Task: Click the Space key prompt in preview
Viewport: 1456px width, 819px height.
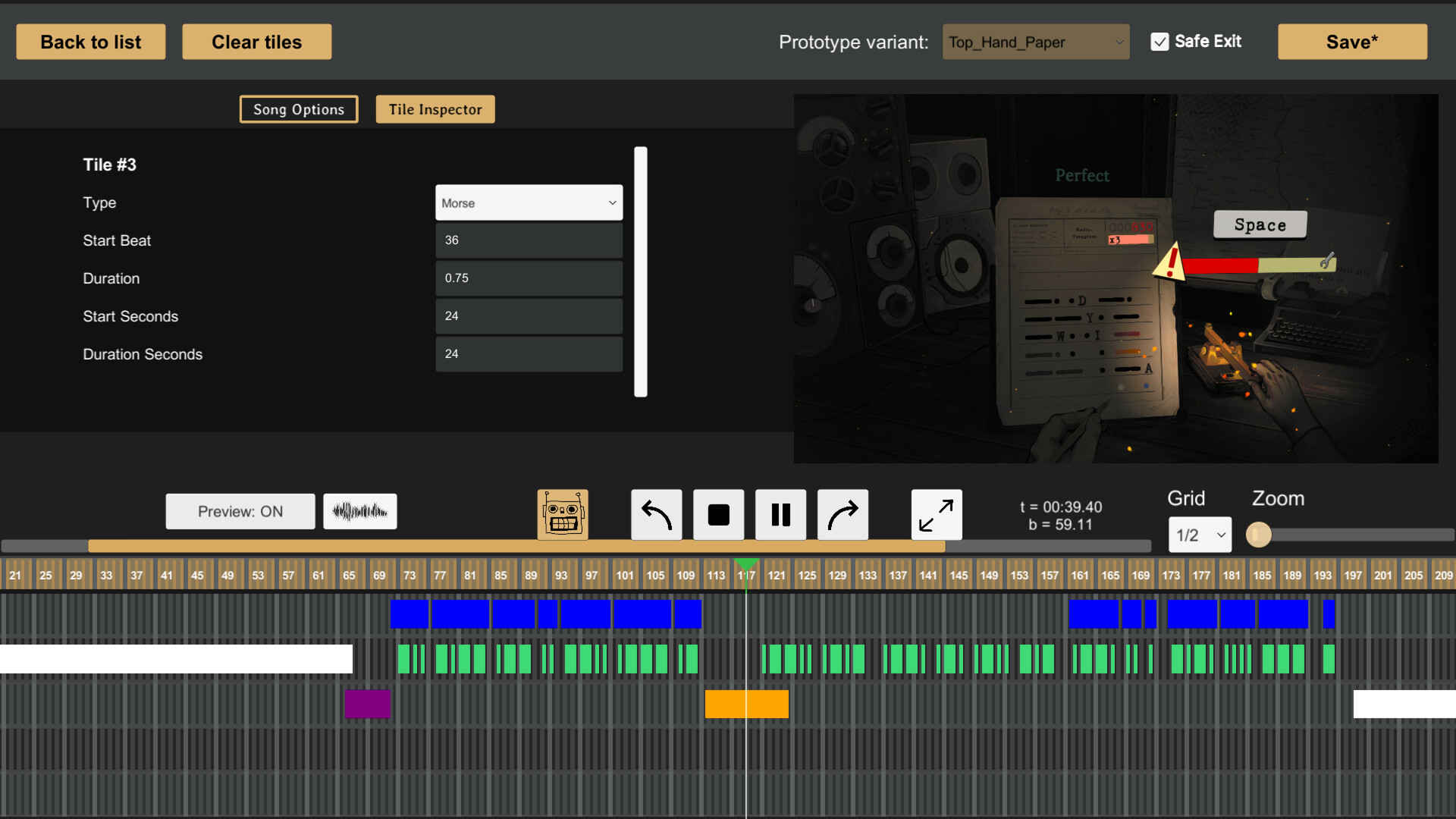Action: point(1260,224)
